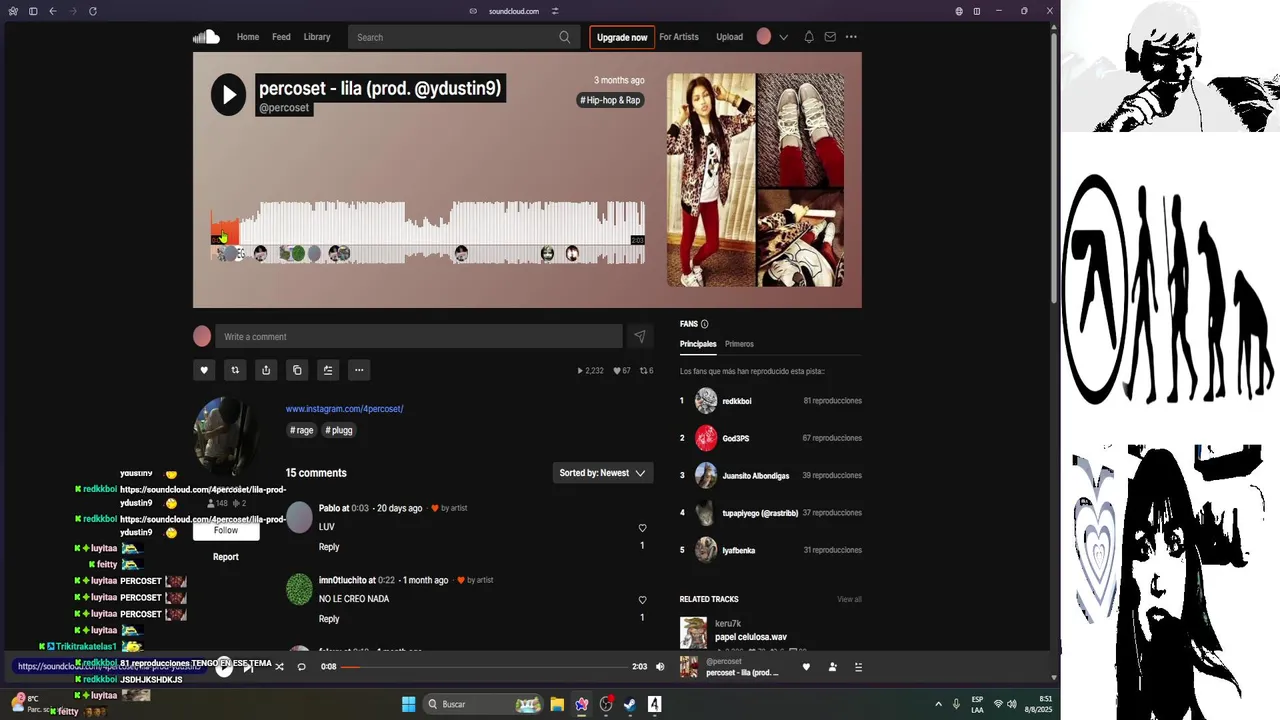Open the track artwork image

click(x=755, y=180)
